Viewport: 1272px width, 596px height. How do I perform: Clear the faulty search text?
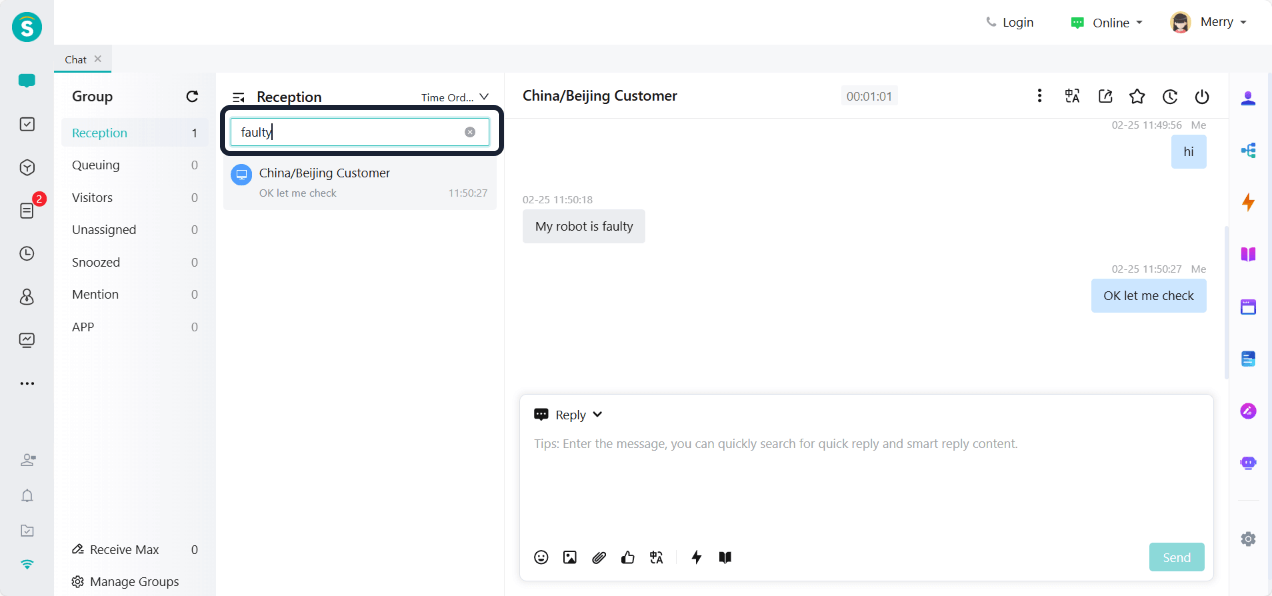470,132
